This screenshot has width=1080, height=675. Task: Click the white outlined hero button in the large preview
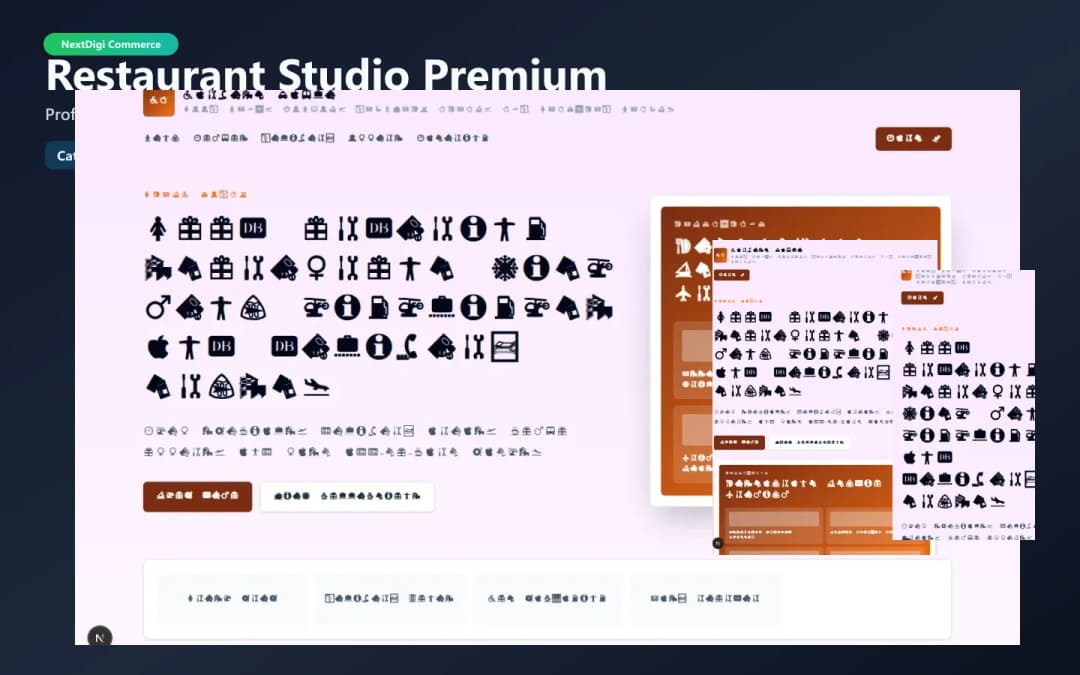coord(347,496)
